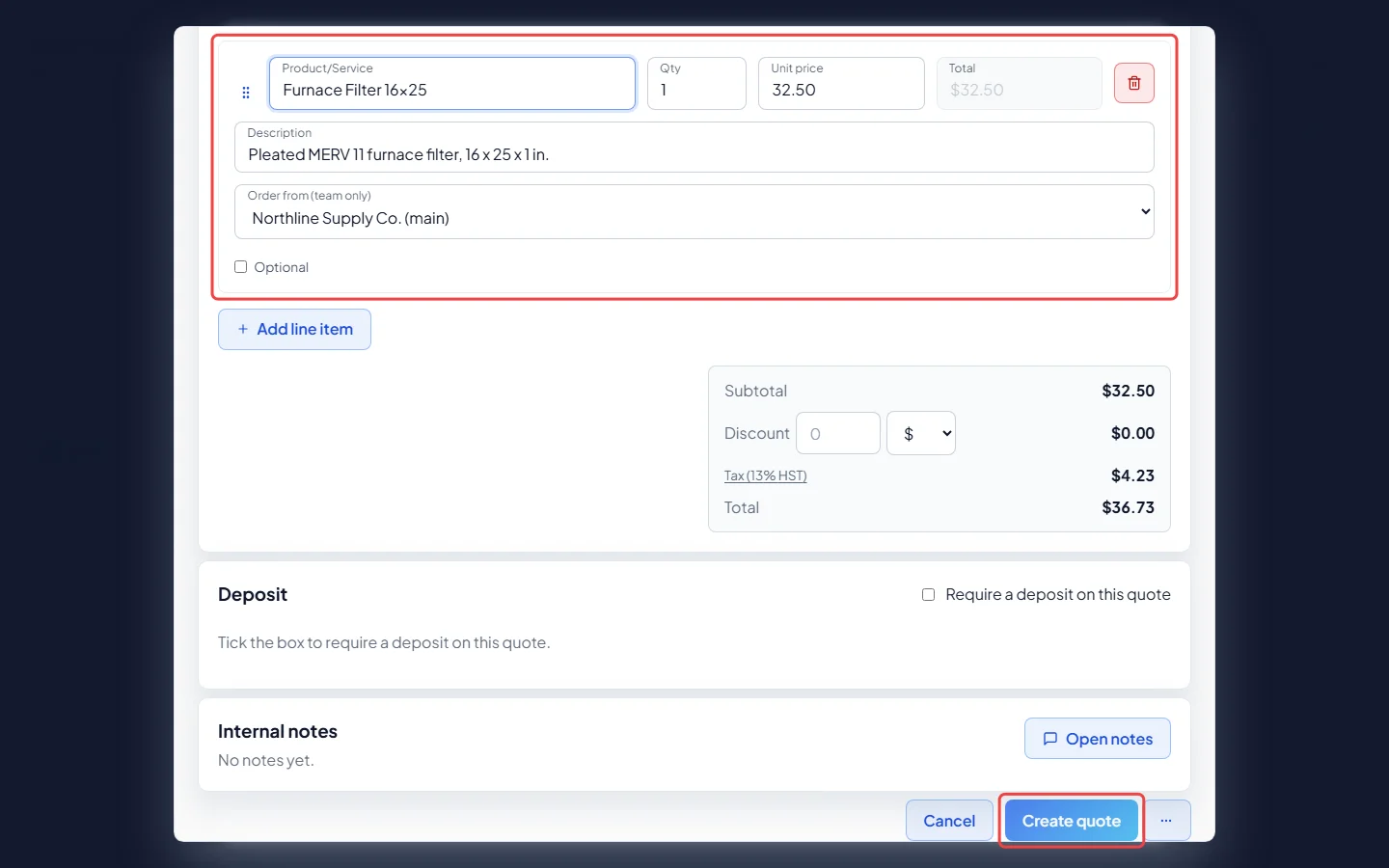Tick Require a deposit on this quote
This screenshot has width=1389, height=868.
[928, 595]
